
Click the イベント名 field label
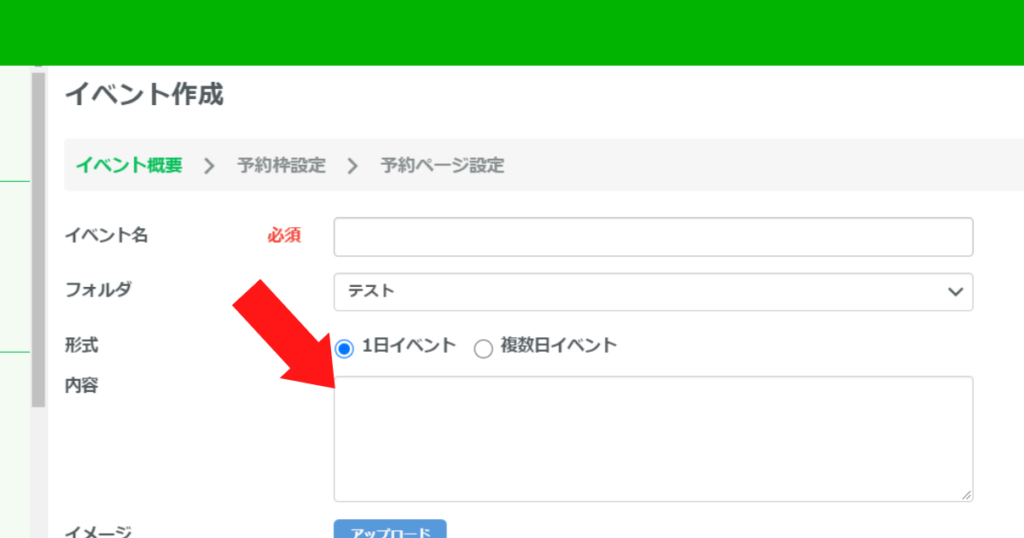tap(106, 235)
